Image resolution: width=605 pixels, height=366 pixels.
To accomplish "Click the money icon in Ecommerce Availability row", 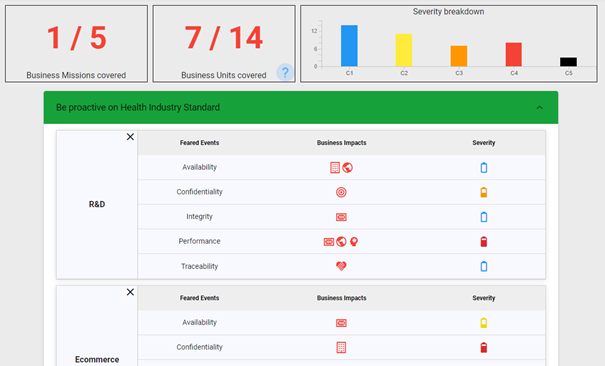I will [x=341, y=323].
